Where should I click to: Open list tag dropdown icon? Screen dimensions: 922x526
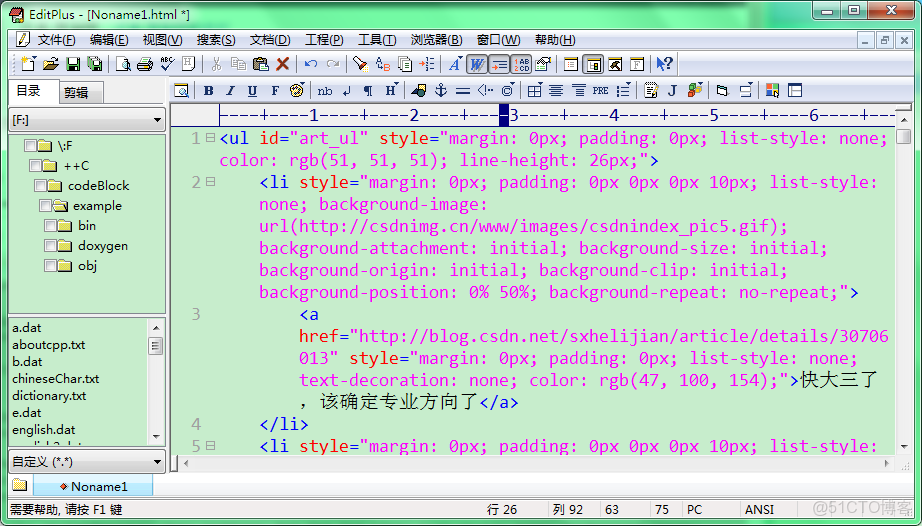623,91
